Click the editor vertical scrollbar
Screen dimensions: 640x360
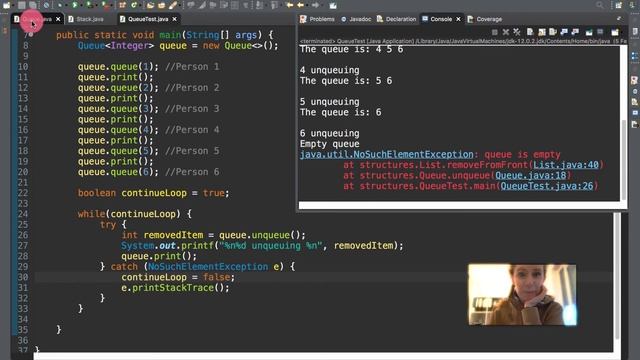click(x=617, y=276)
